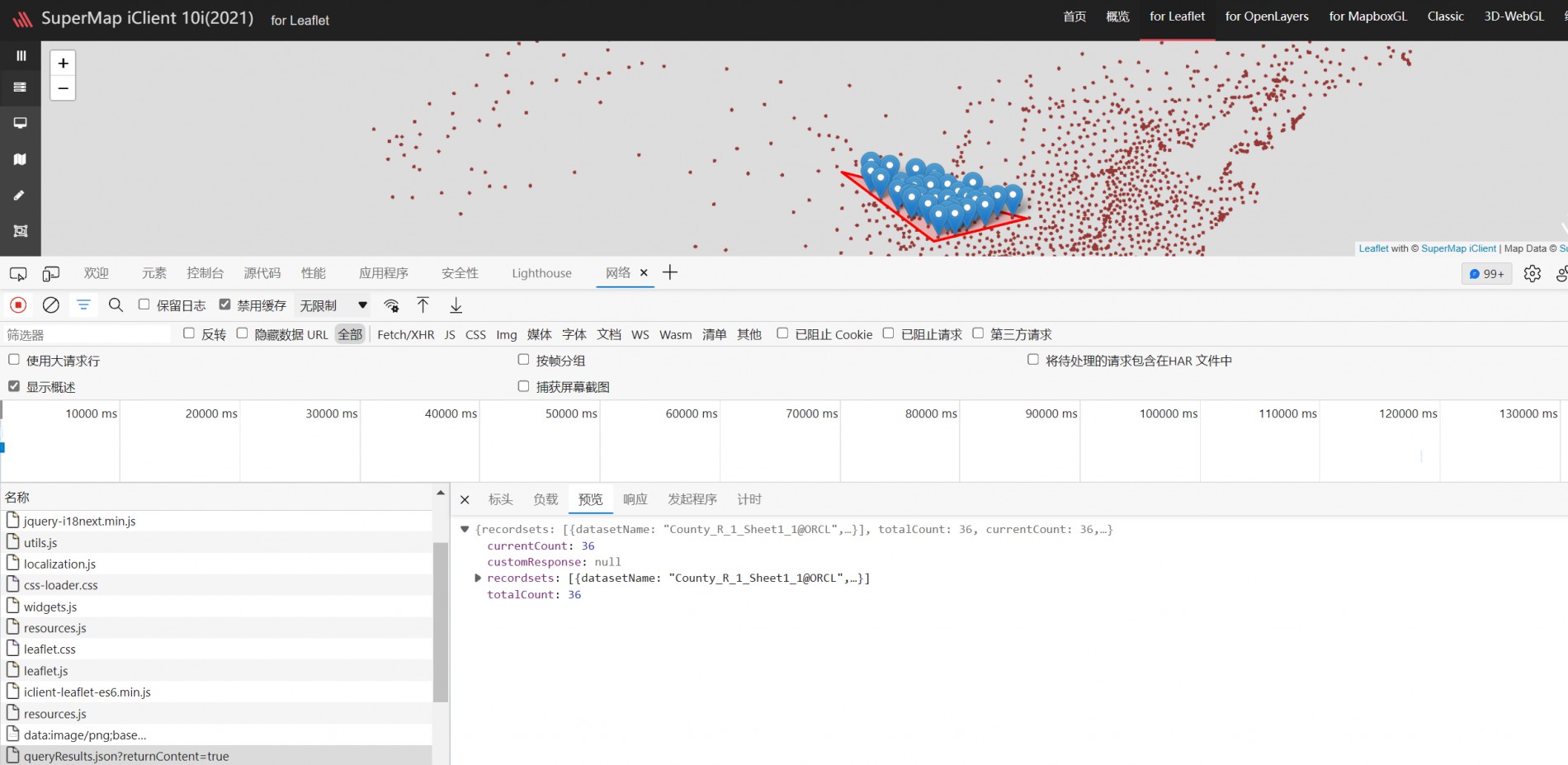This screenshot has width=1568, height=765.
Task: Open the 首页 nav link
Action: [1074, 17]
